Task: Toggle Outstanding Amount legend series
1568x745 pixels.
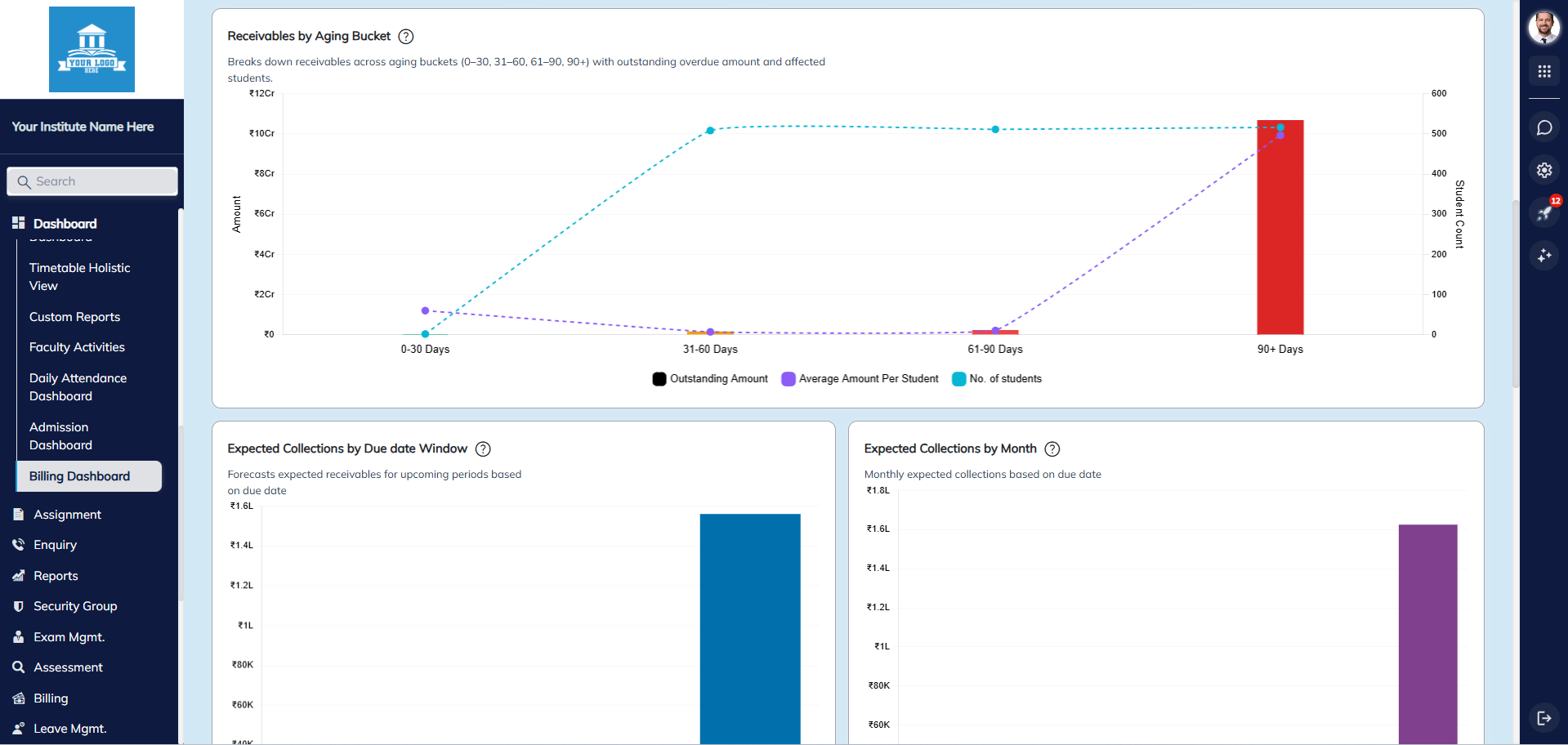Action: tap(710, 379)
